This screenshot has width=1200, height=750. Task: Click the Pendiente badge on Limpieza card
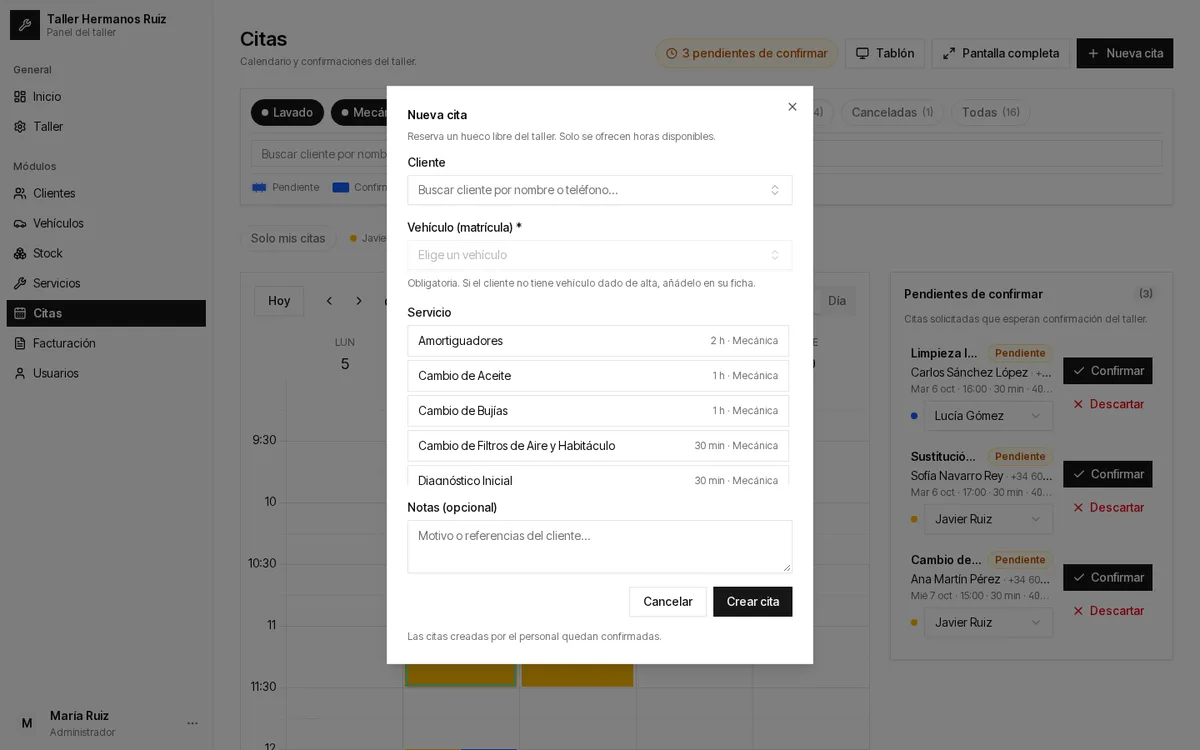click(x=1020, y=353)
